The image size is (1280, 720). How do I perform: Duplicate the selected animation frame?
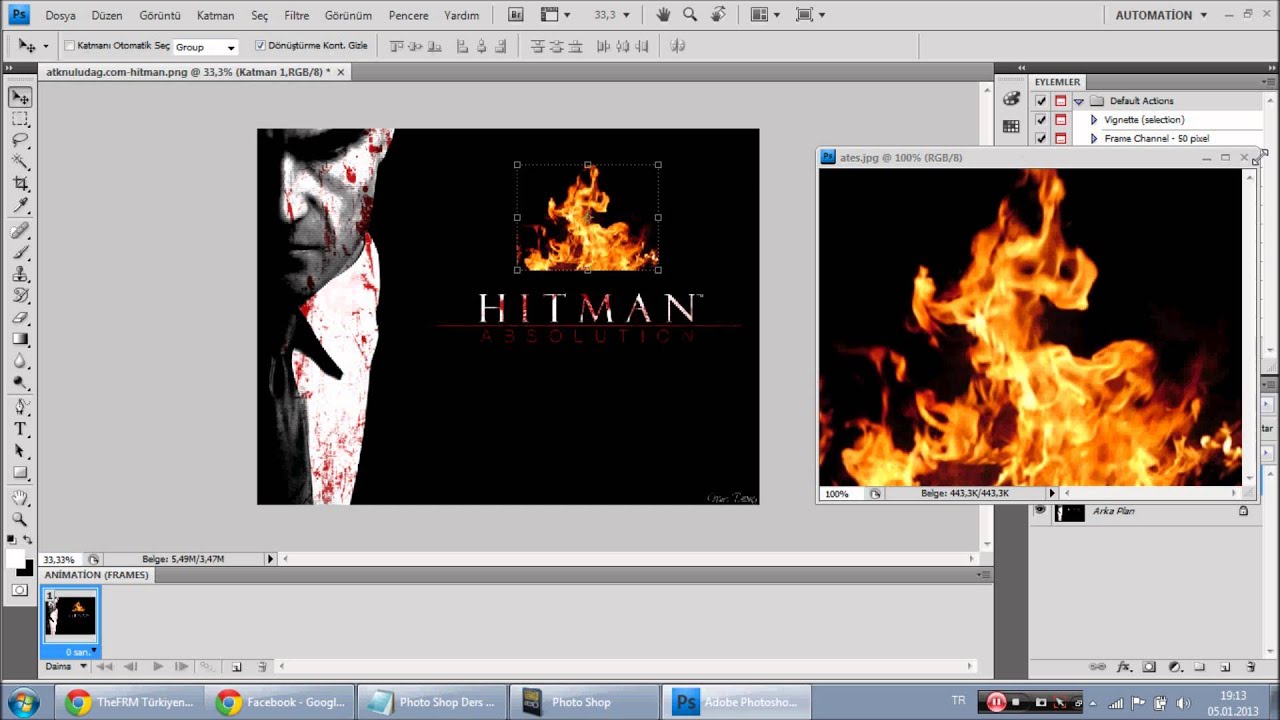(x=236, y=666)
